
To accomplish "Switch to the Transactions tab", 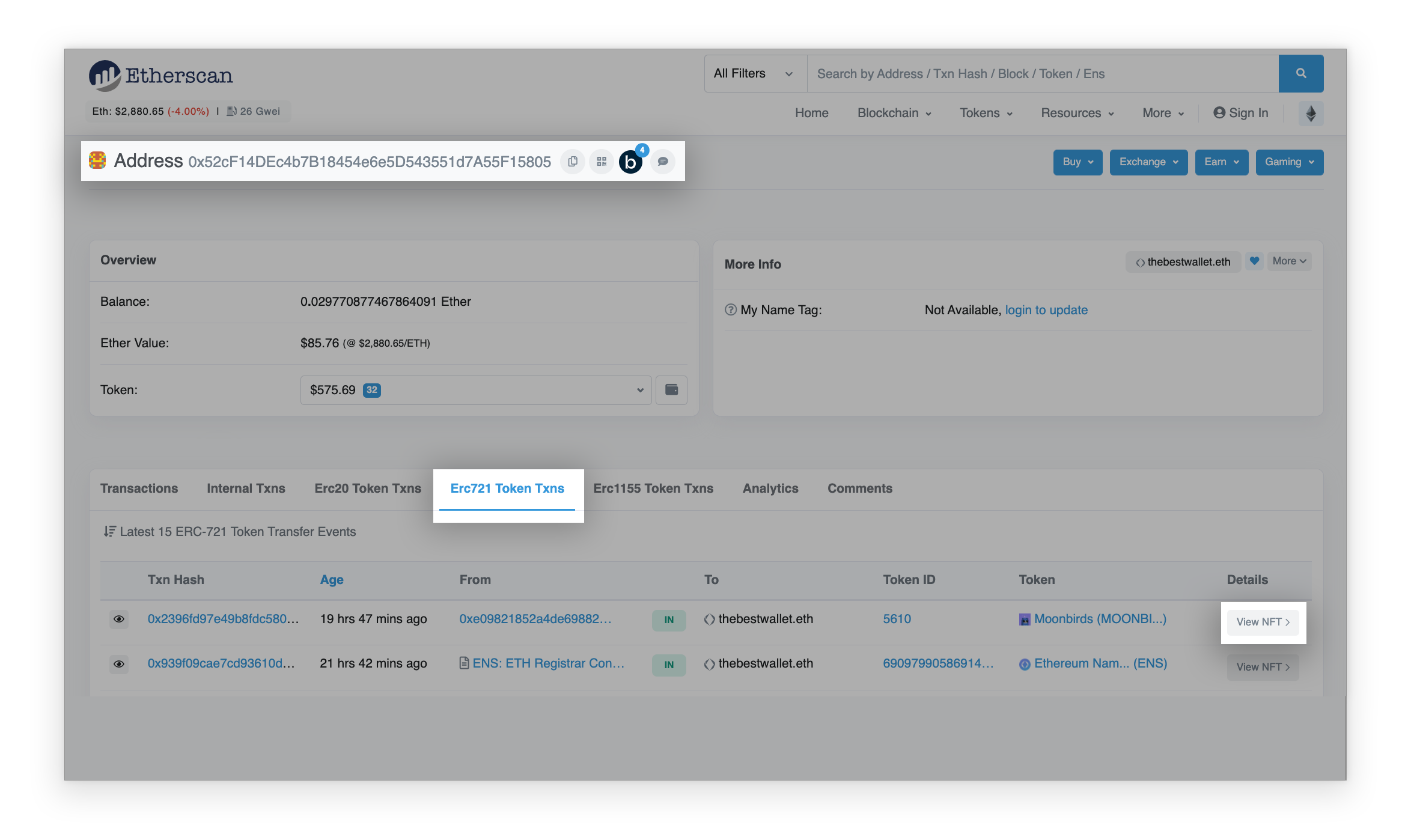I will 139,487.
